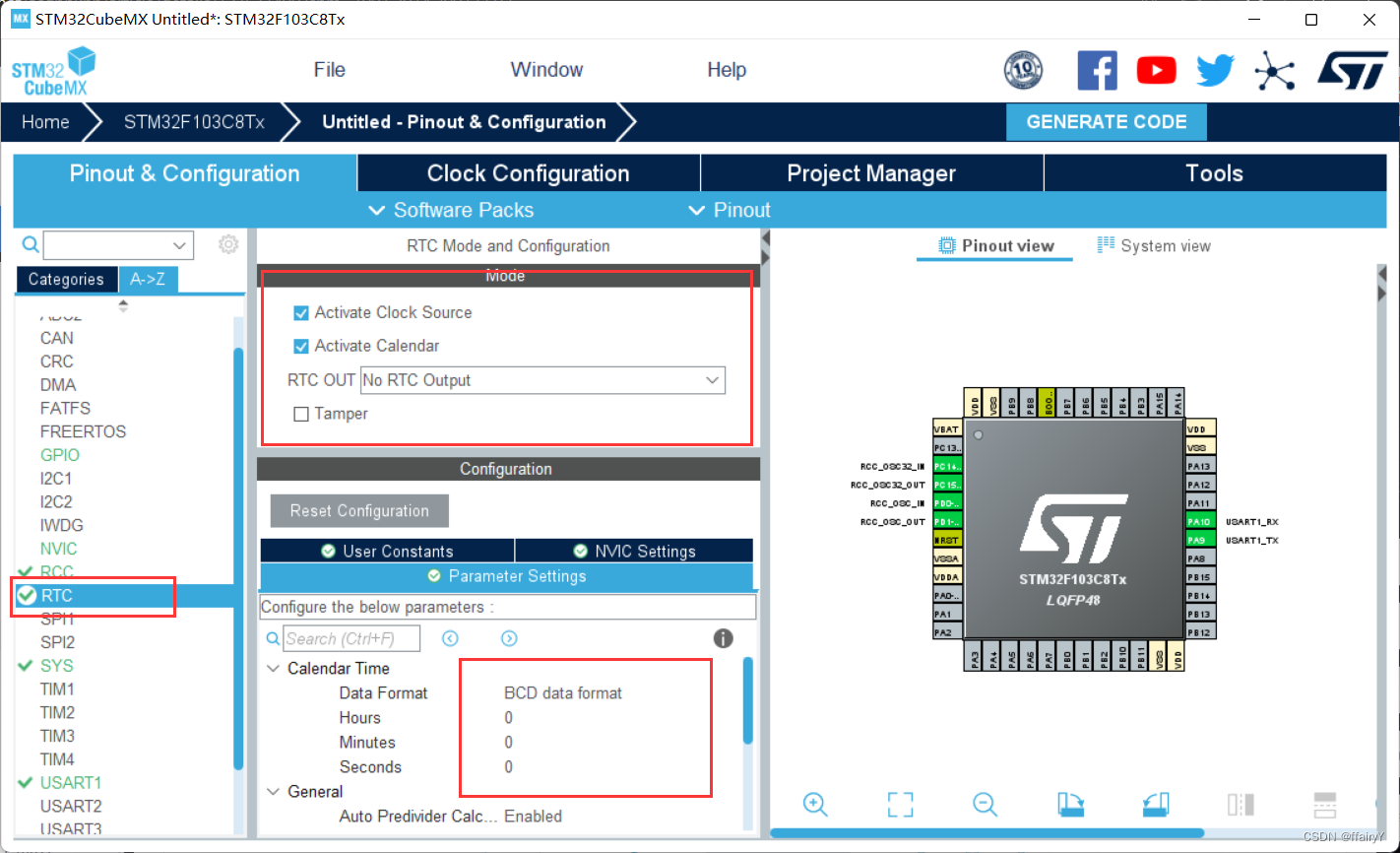Click the GENERATE CODE button
The image size is (1400, 853).
pos(1107,122)
